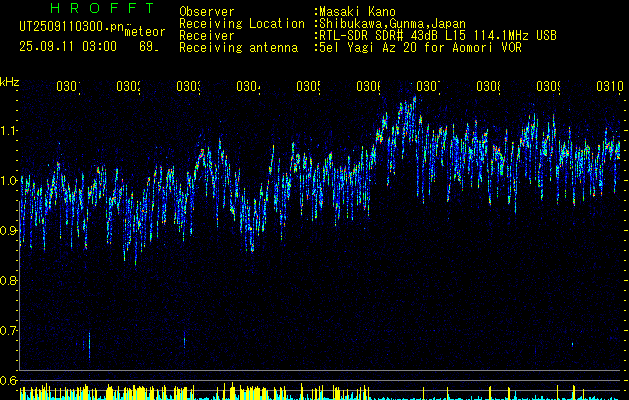This screenshot has width=629, height=400.
Task: Click the 0.9 frequency axis label
Action: click(8, 230)
